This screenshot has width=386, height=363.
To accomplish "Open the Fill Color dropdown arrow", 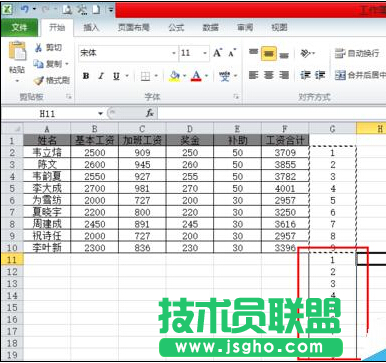I will [x=184, y=76].
